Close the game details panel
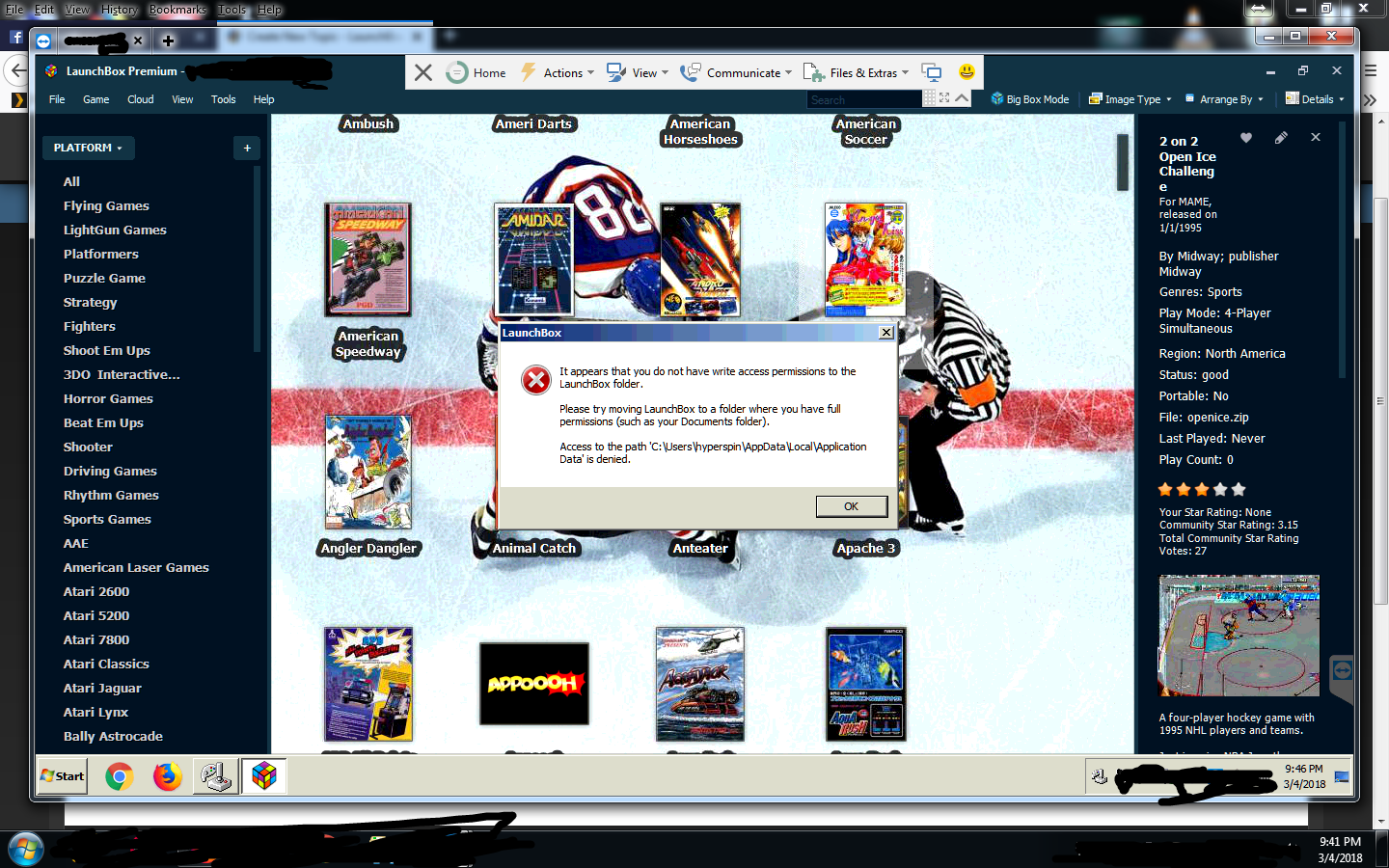The width and height of the screenshot is (1389, 868). [x=1316, y=138]
